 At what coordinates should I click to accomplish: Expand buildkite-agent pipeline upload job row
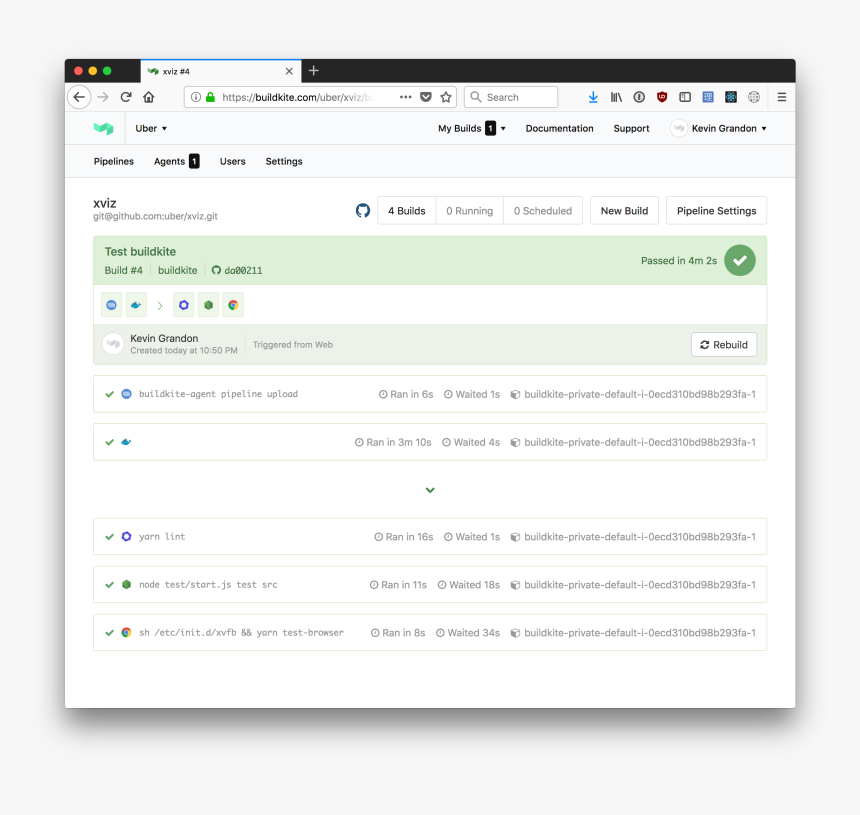click(x=430, y=394)
